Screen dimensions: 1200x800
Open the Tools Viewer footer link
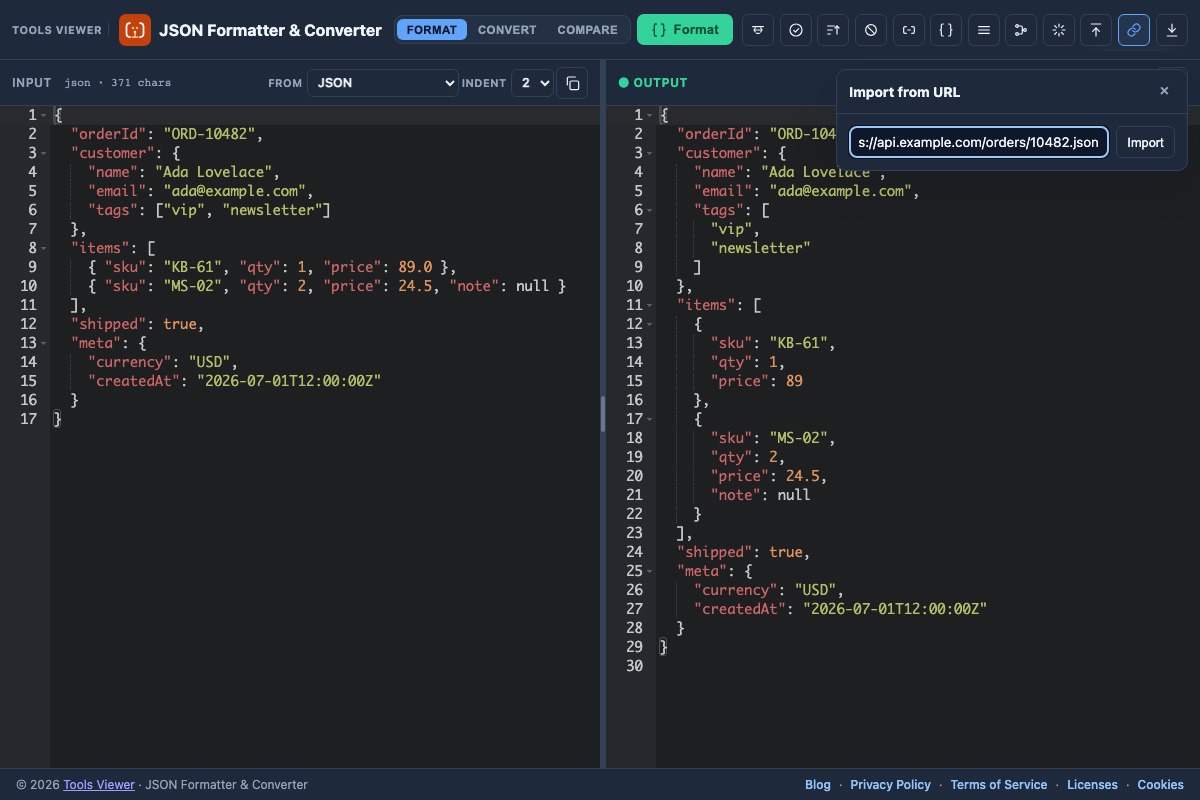tap(99, 785)
